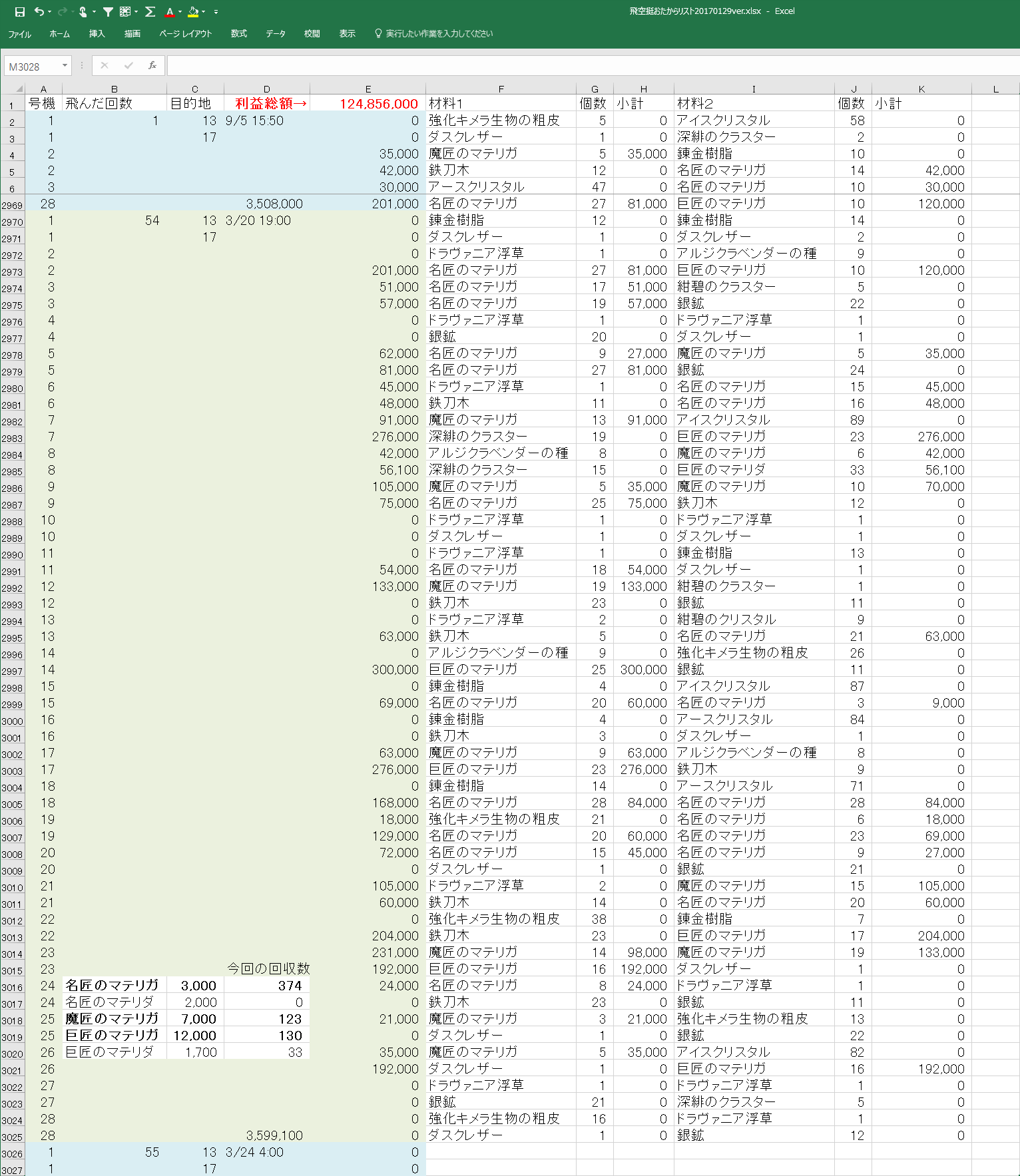The width and height of the screenshot is (1020, 1176).
Task: Click the Insert Function fx icon
Action: click(152, 65)
